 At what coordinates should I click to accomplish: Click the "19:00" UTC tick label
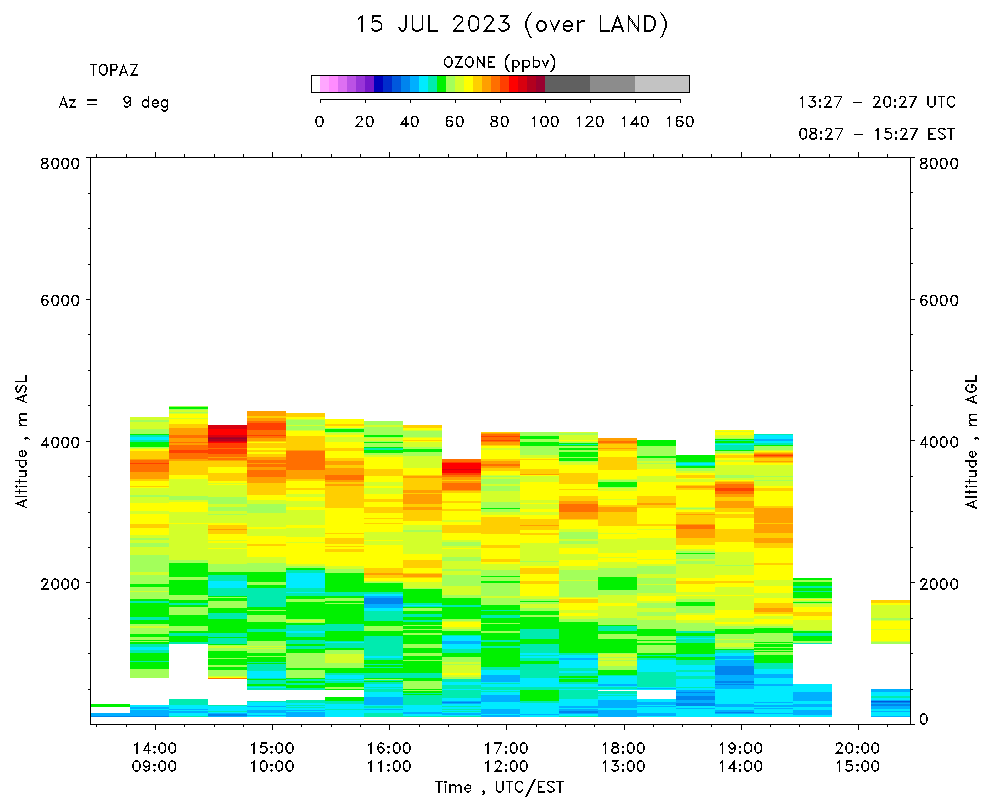pyautogui.click(x=740, y=748)
